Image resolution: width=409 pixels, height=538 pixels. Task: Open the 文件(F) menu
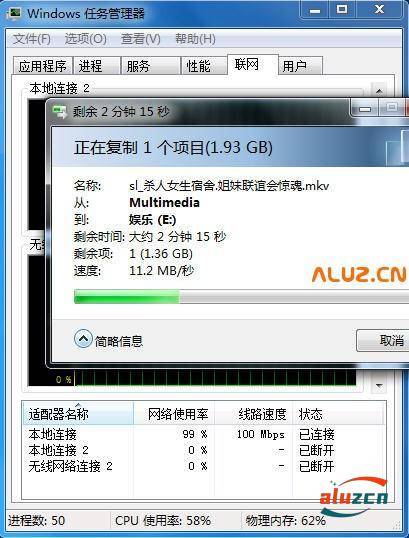click(32, 38)
